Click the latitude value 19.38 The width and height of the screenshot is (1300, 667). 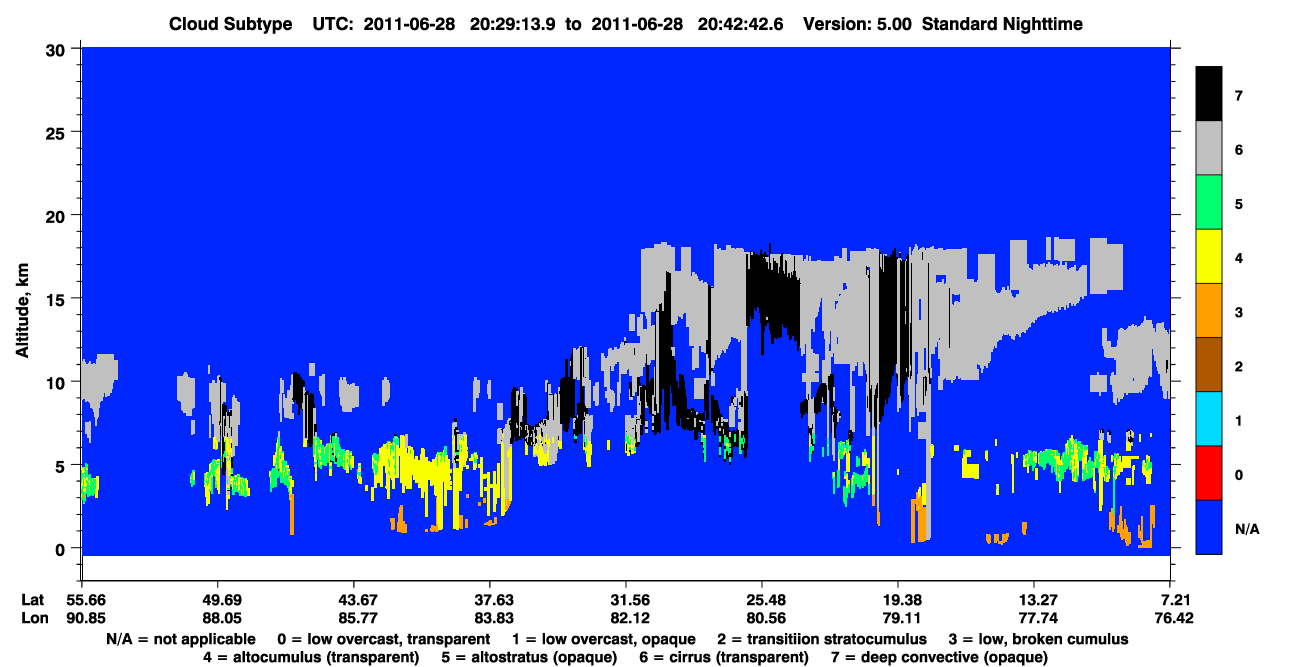(898, 600)
